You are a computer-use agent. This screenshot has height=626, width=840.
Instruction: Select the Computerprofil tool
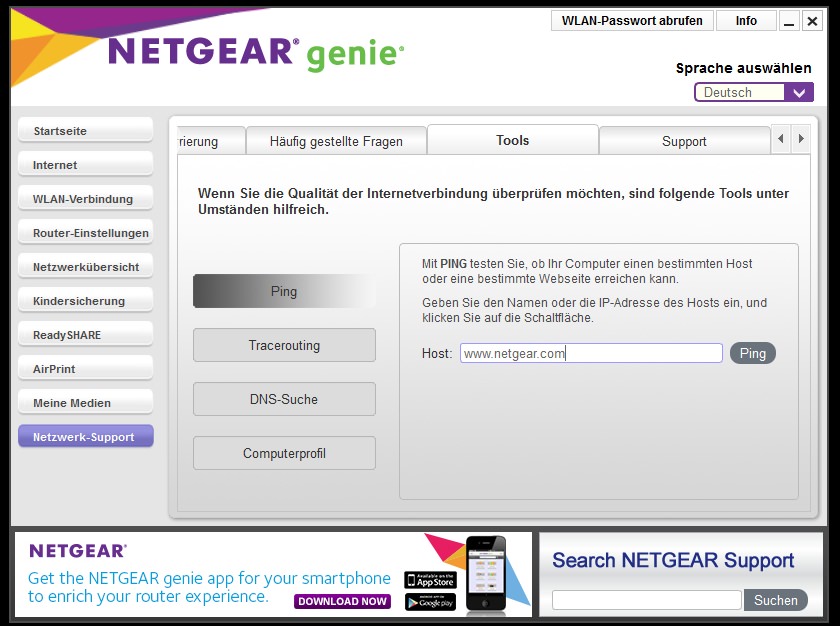click(x=284, y=453)
